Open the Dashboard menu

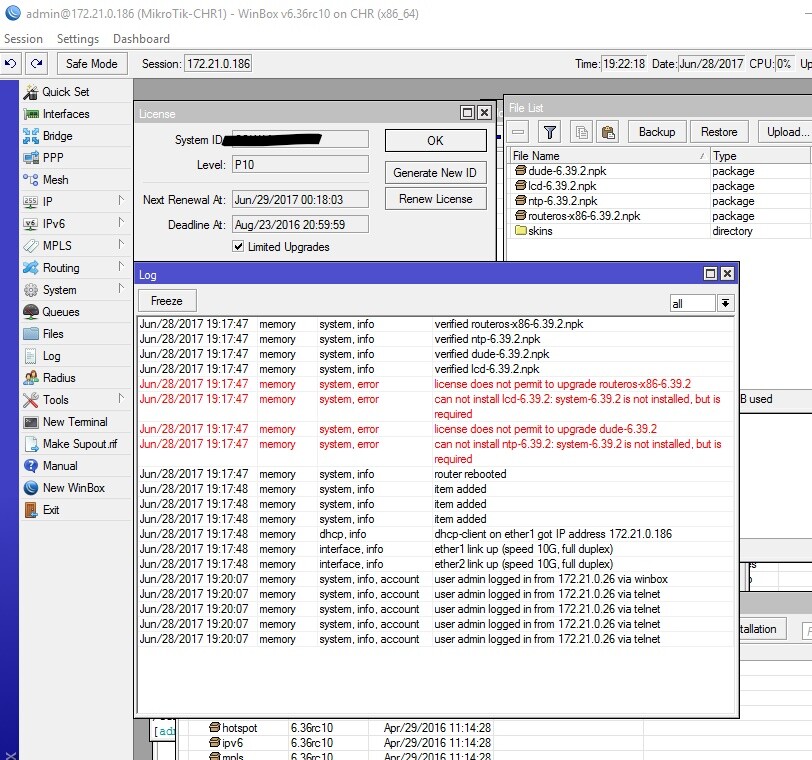tap(142, 38)
